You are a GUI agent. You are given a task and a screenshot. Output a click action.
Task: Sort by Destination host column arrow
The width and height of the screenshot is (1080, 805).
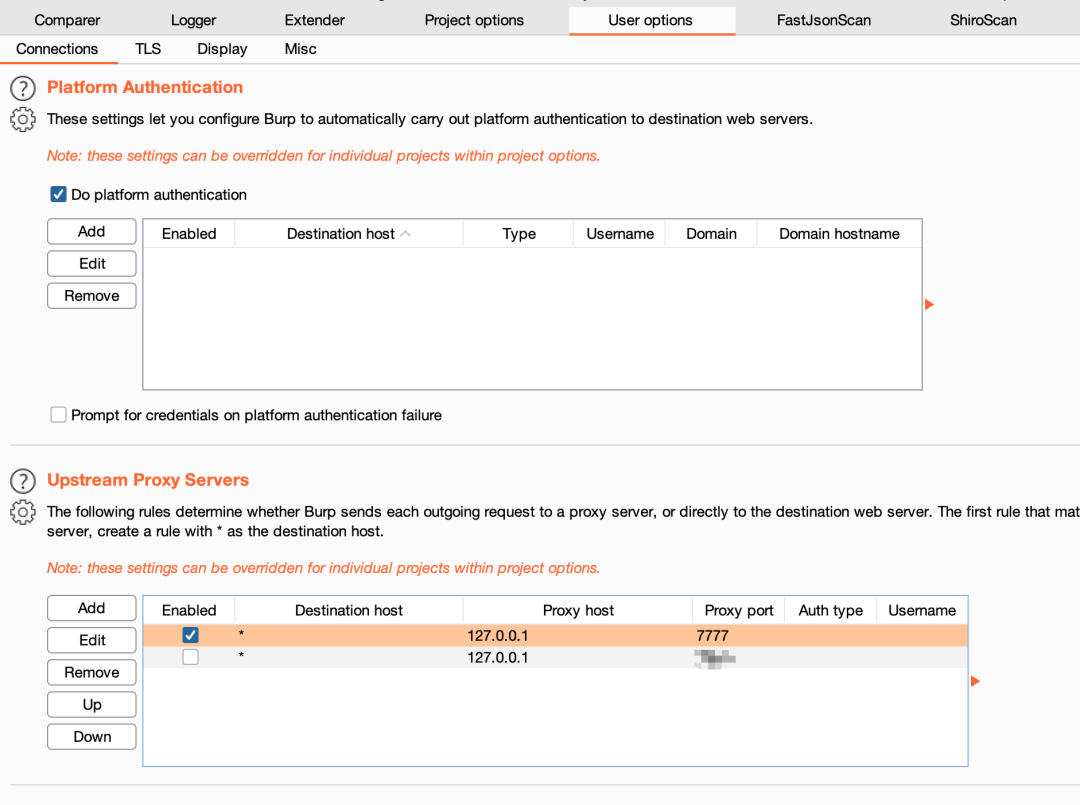(x=405, y=234)
